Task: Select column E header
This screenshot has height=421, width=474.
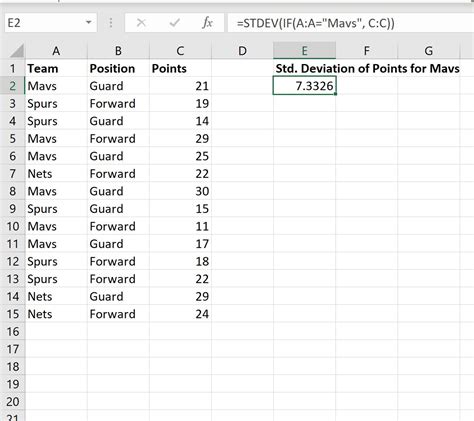Action: tap(304, 51)
